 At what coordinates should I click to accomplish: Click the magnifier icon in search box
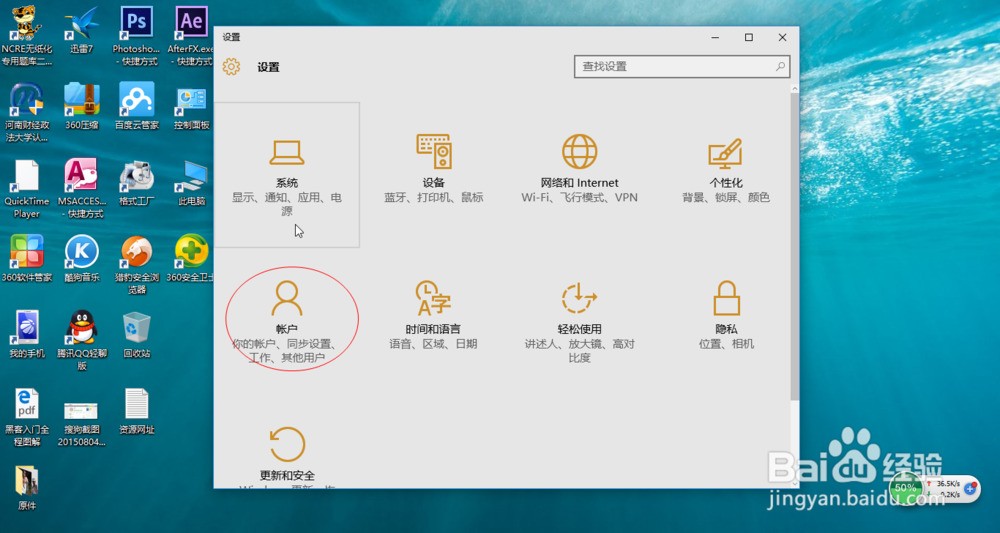click(780, 66)
